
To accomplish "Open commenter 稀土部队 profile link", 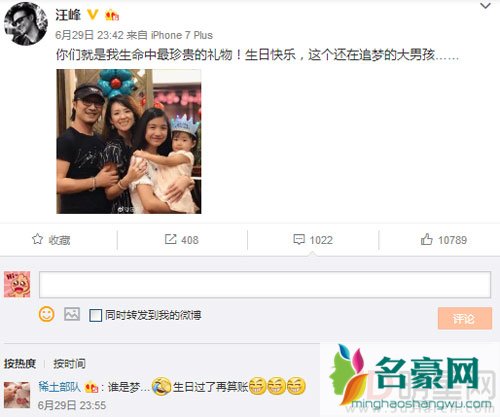I will point(60,387).
